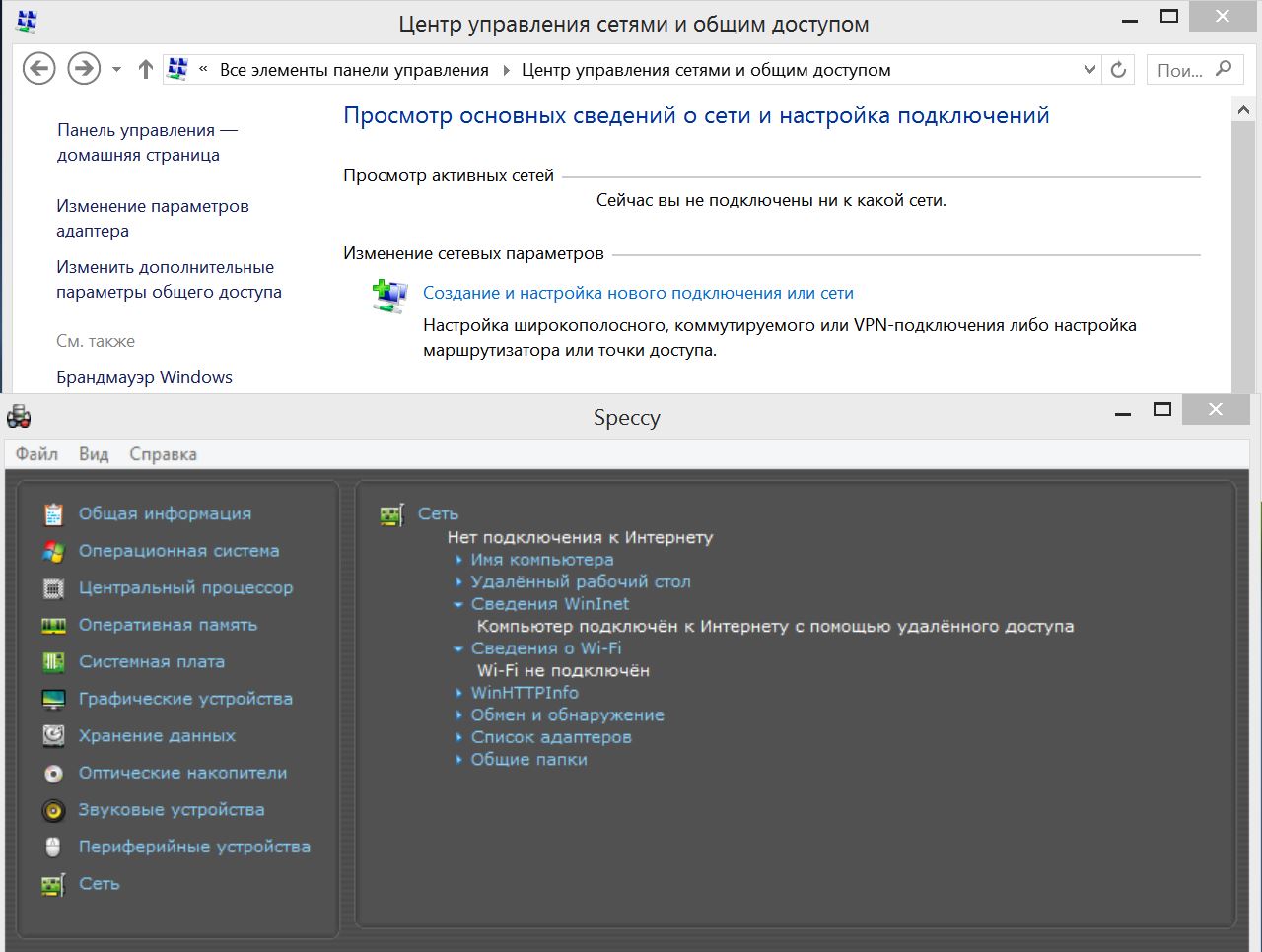This screenshot has width=1262, height=952.
Task: Click the Центр управления сетями и общим доступом breadcrumb segment
Action: [706, 70]
